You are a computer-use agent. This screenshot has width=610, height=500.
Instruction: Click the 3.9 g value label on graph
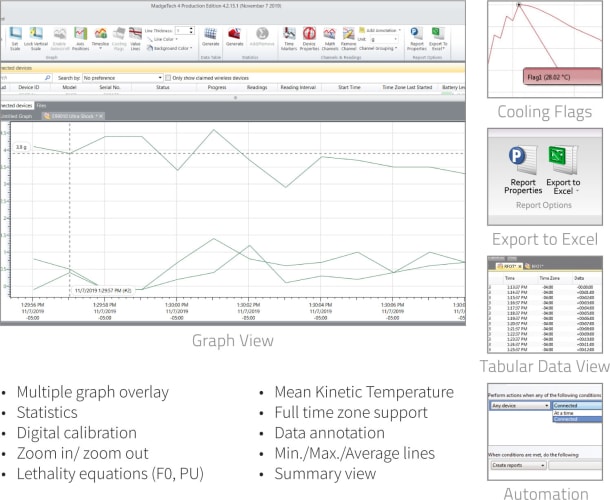coord(22,147)
